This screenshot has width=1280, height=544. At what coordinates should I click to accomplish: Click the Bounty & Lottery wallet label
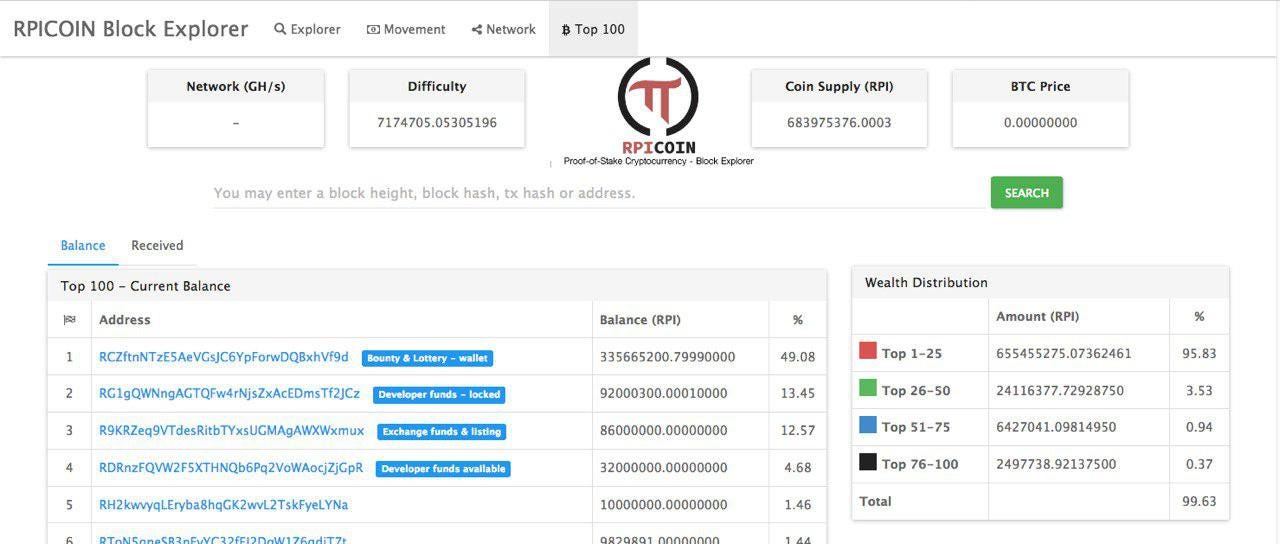pyautogui.click(x=427, y=358)
